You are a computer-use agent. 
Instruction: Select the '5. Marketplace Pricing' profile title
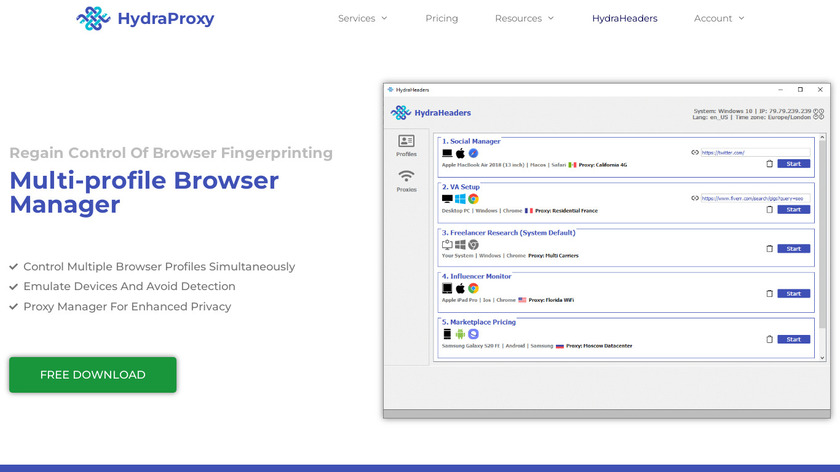[478, 322]
